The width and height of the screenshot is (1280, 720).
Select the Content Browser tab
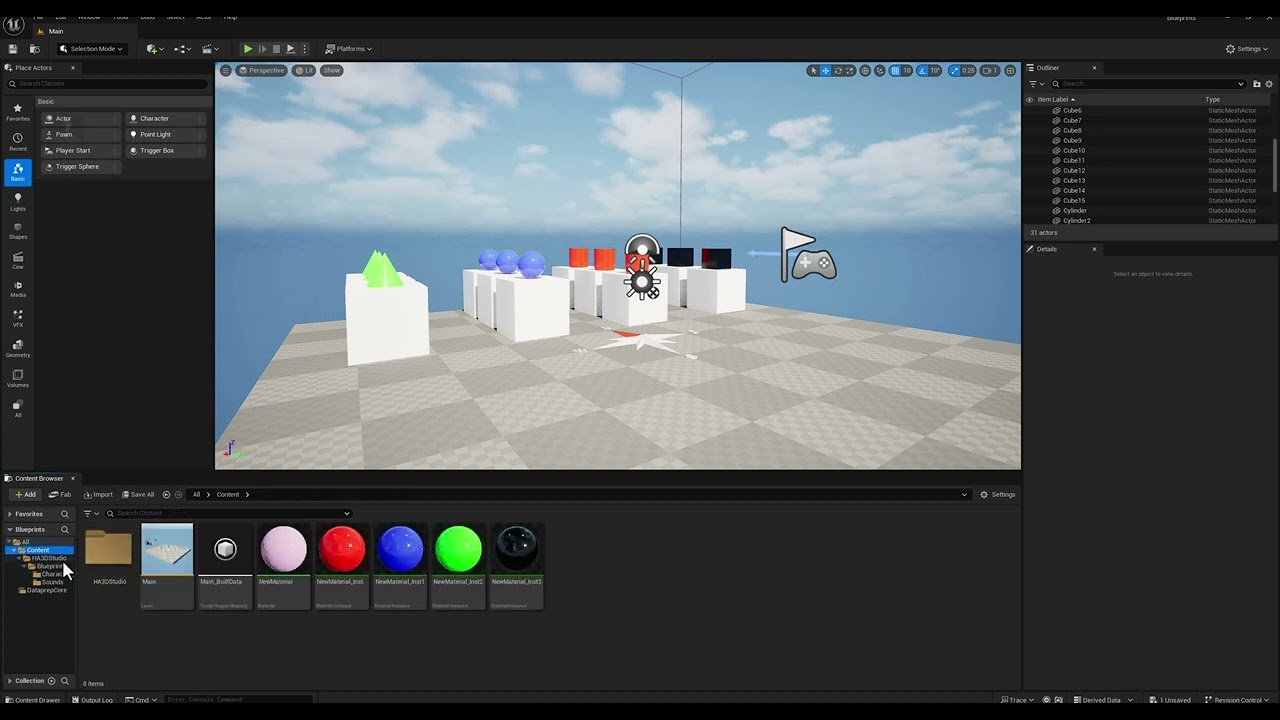[x=39, y=478]
